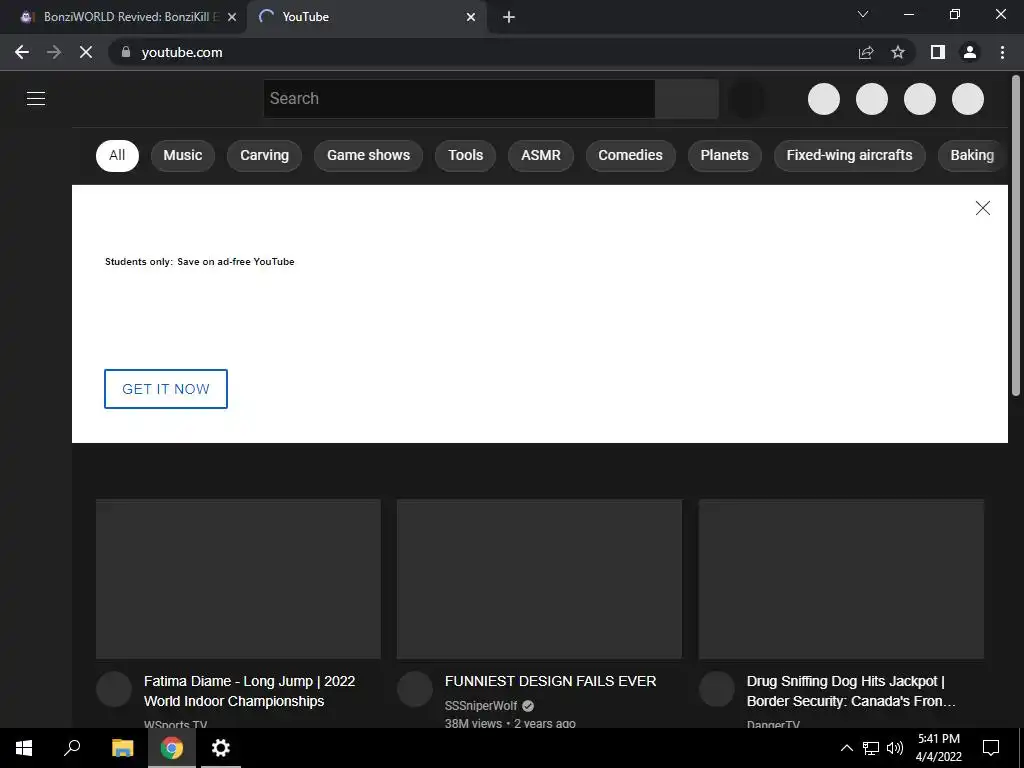Visit the SSSniperWolf channel link
1024x768 pixels.
pos(481,706)
